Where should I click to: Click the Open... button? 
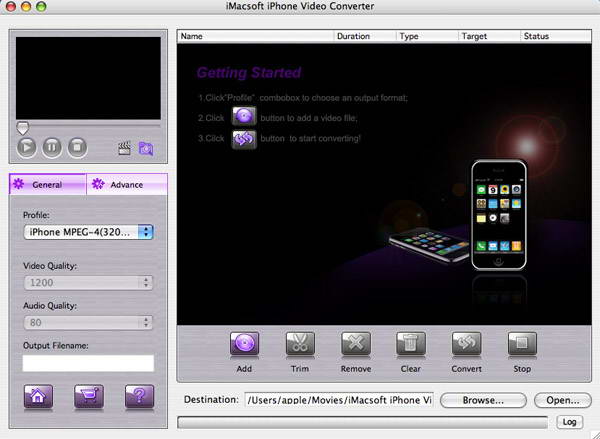(562, 400)
